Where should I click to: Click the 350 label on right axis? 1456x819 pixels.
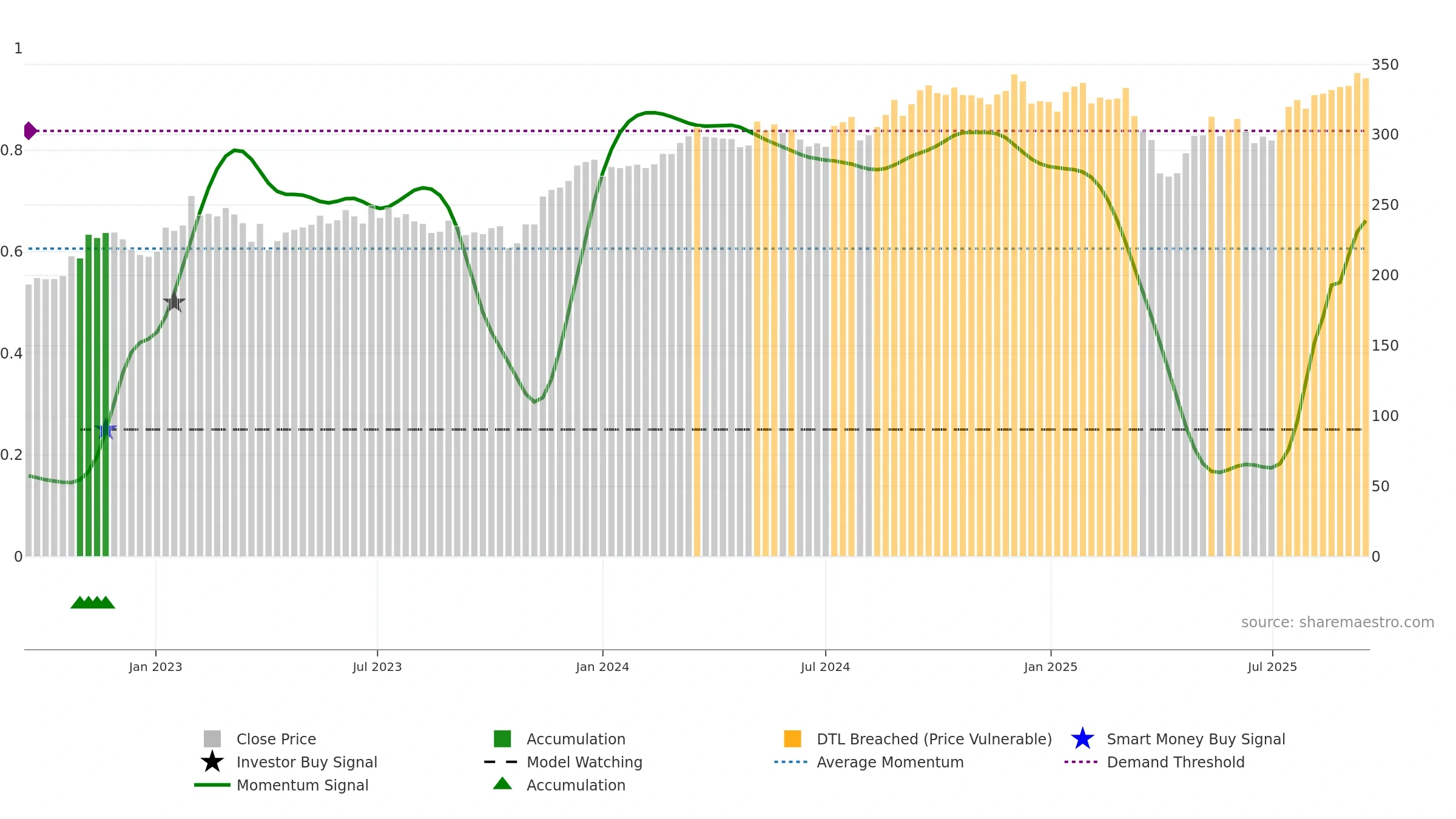pos(1385,65)
